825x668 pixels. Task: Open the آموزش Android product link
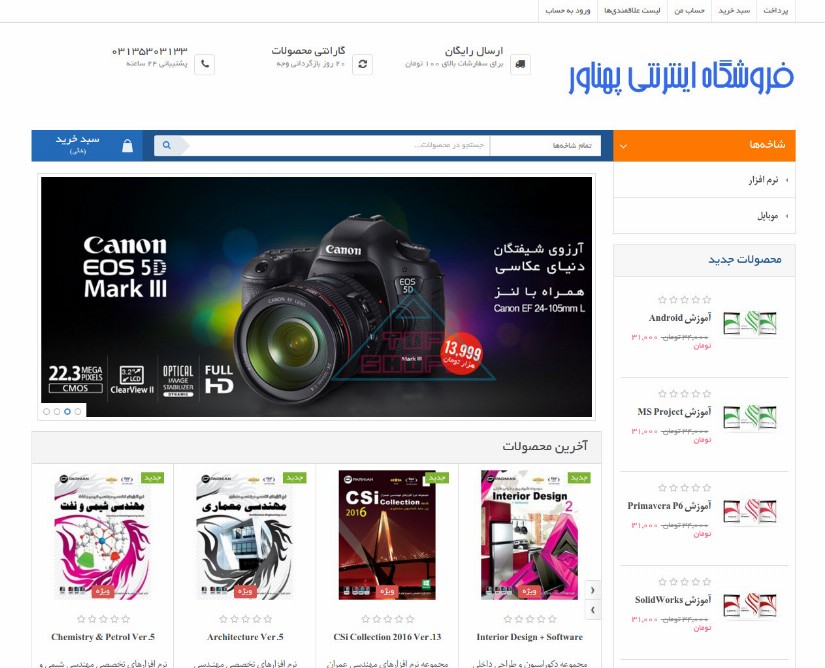[x=680, y=318]
